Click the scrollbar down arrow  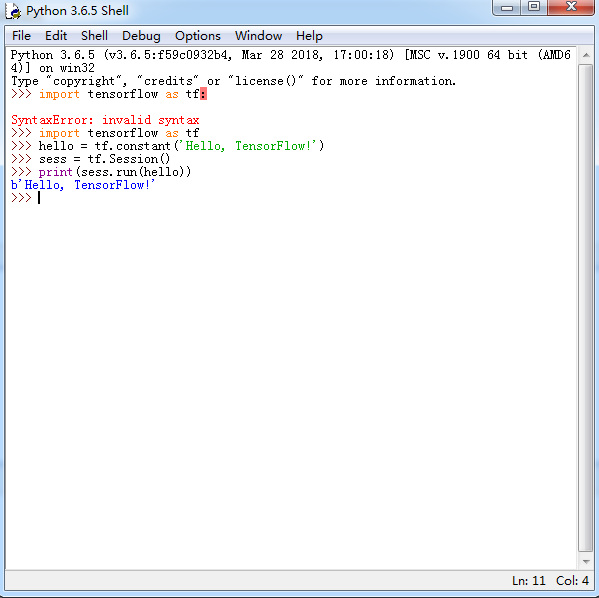tap(586, 561)
